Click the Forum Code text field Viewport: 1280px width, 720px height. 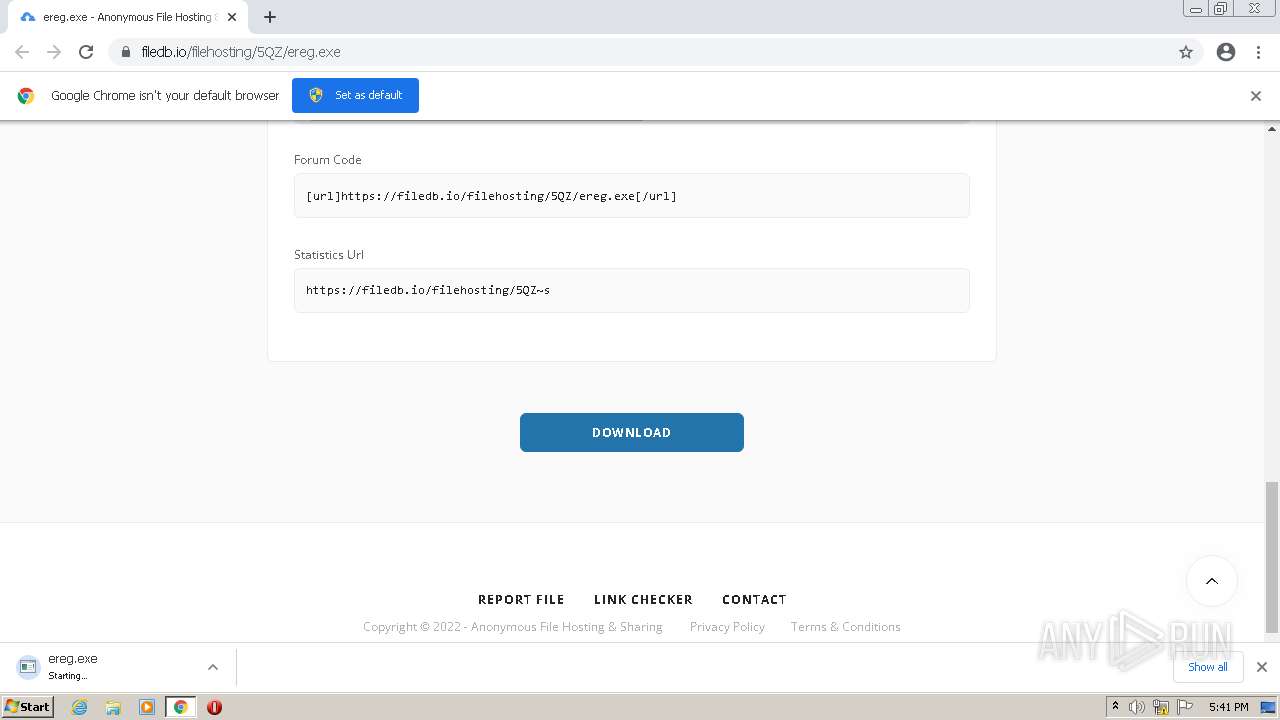coord(632,196)
